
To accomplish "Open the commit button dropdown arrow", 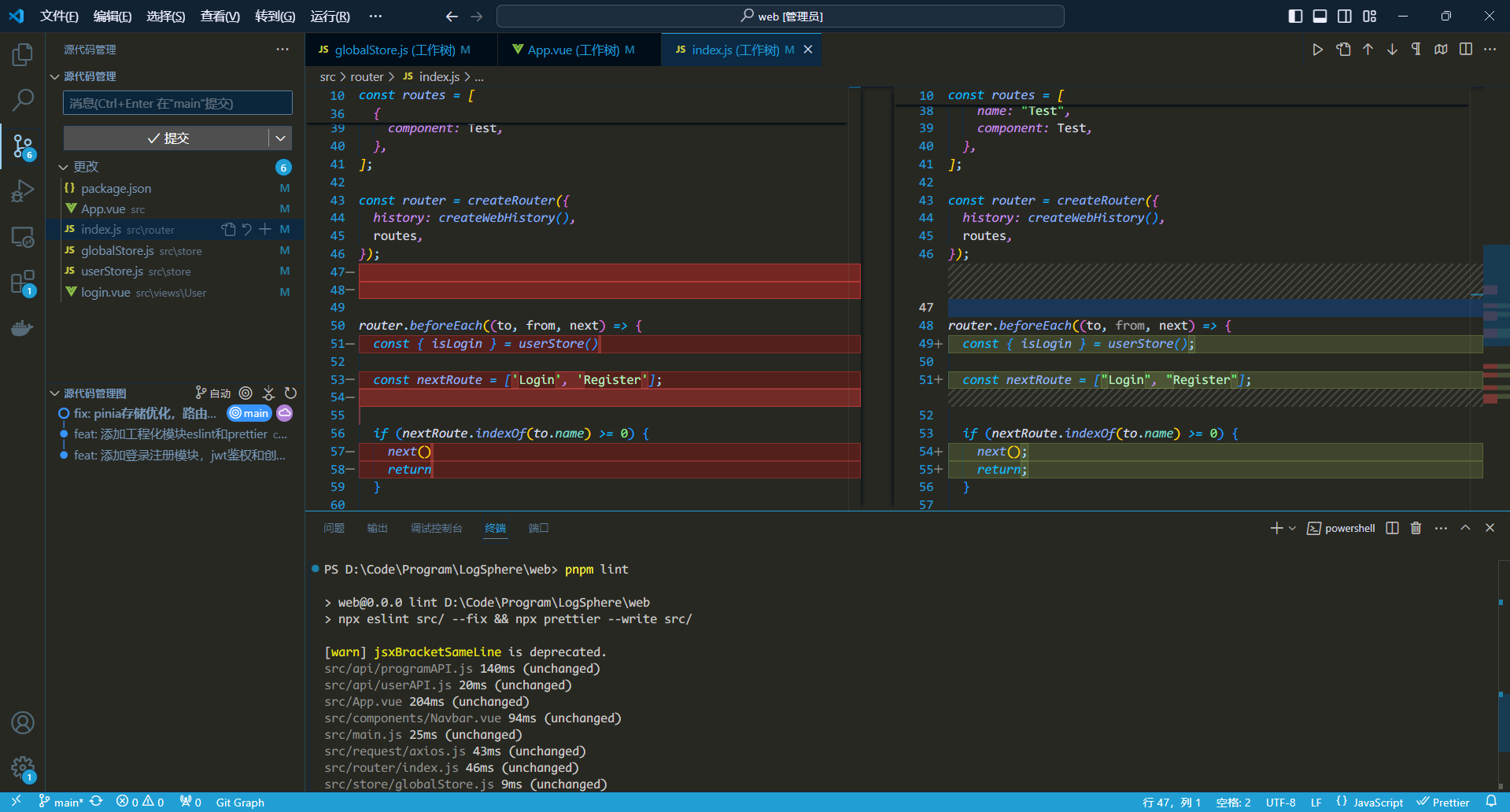I will [280, 138].
